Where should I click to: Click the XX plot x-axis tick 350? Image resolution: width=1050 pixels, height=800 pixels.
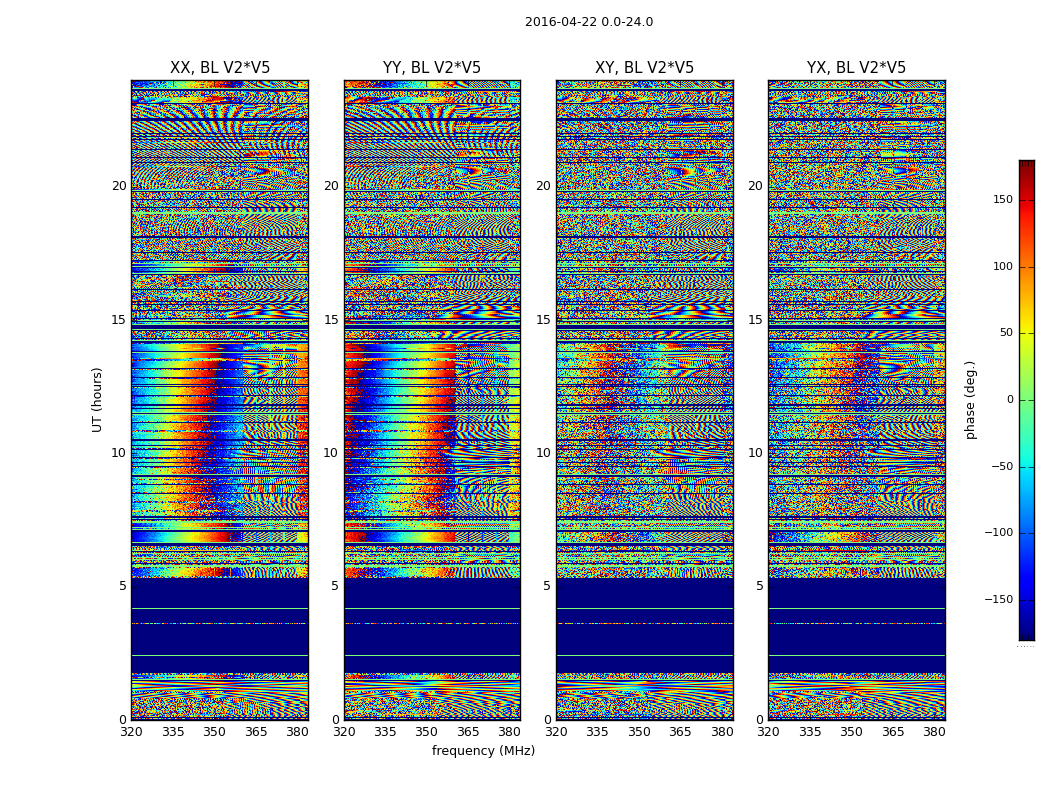tap(214, 732)
